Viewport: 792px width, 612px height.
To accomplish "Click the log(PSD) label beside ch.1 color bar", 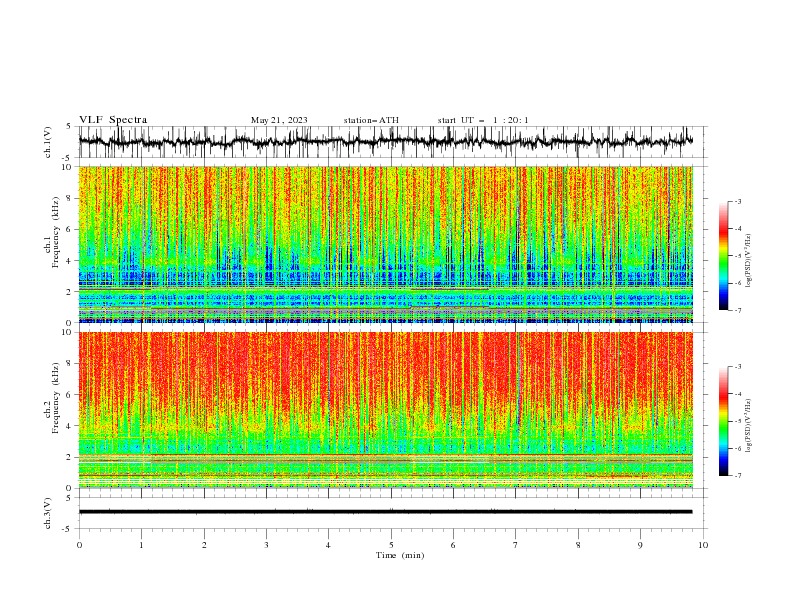I will click(x=748, y=261).
